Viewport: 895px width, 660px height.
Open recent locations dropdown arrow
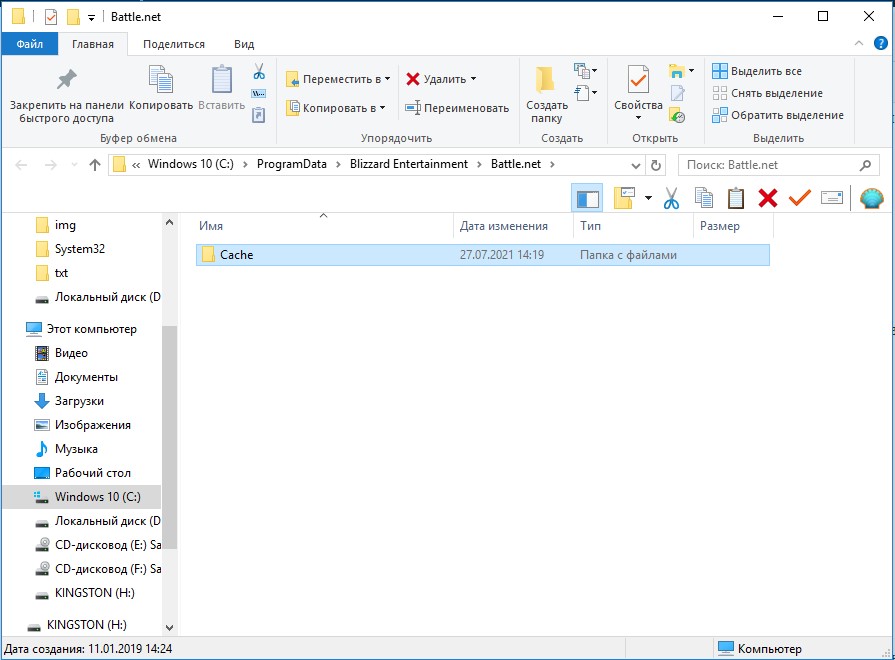coord(74,165)
